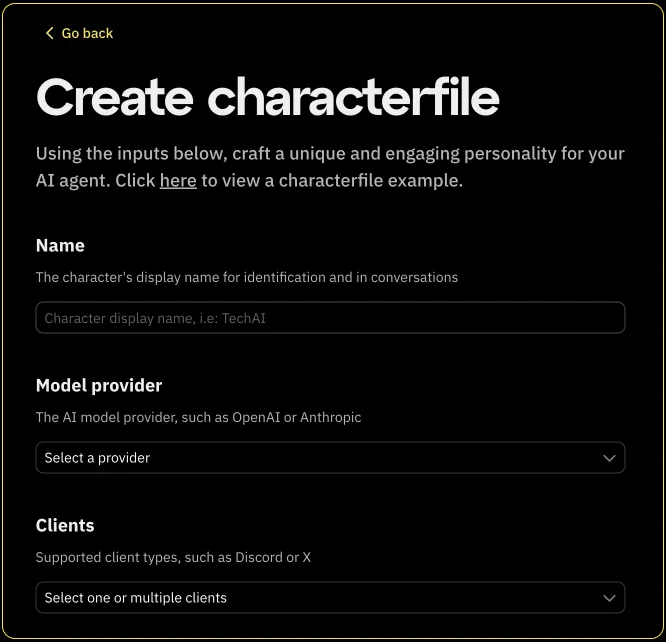The image size is (666, 642).
Task: Click the 'Select a provider' placeholder text
Action: pos(97,458)
